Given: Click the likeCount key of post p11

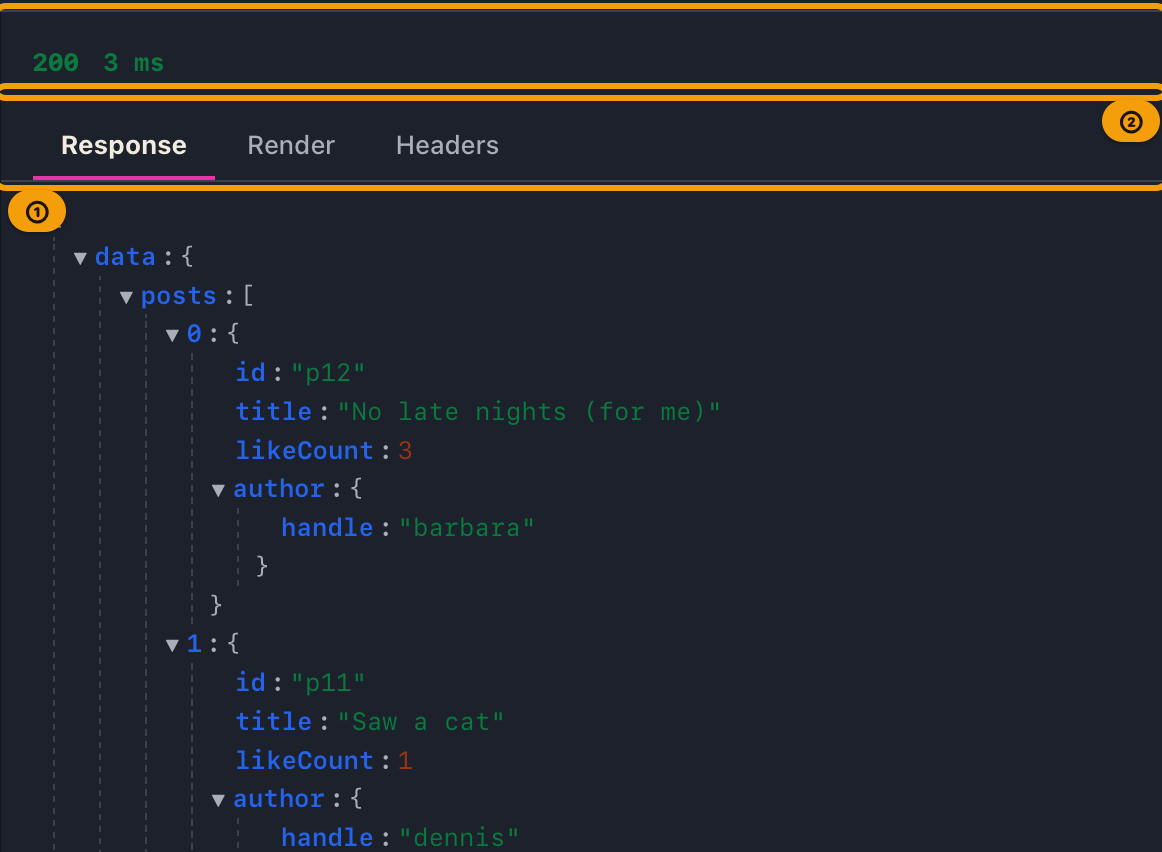Looking at the screenshot, I should click(305, 761).
